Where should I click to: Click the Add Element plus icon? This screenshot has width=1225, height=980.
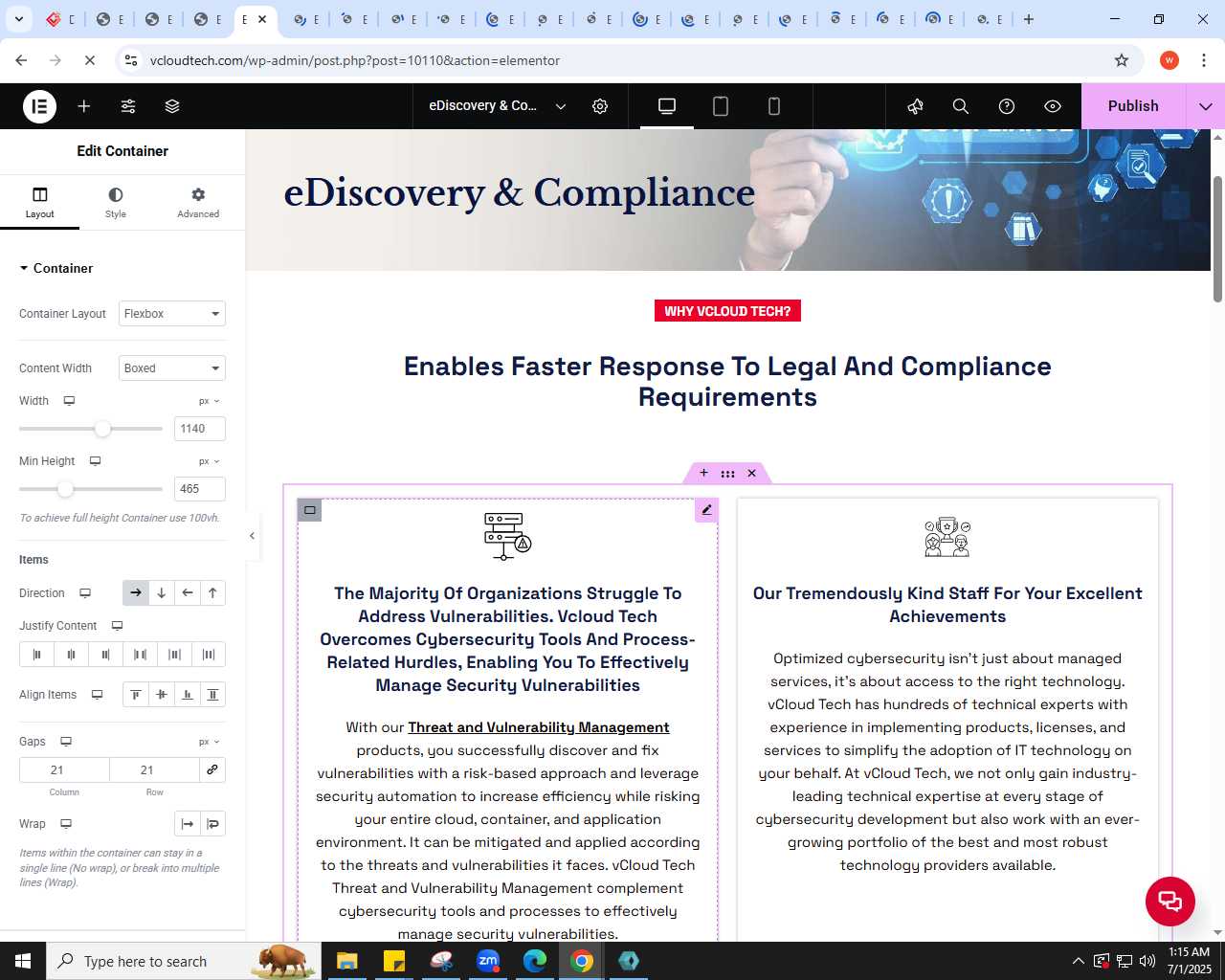(84, 106)
